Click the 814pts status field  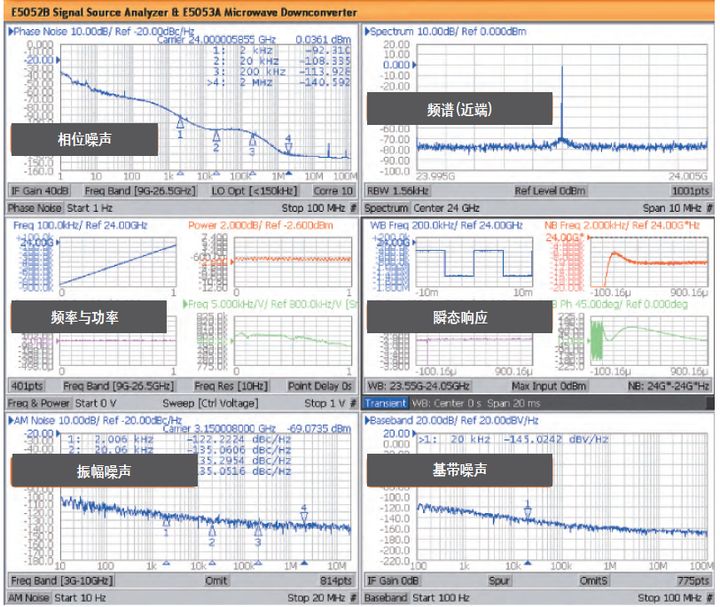pos(336,581)
